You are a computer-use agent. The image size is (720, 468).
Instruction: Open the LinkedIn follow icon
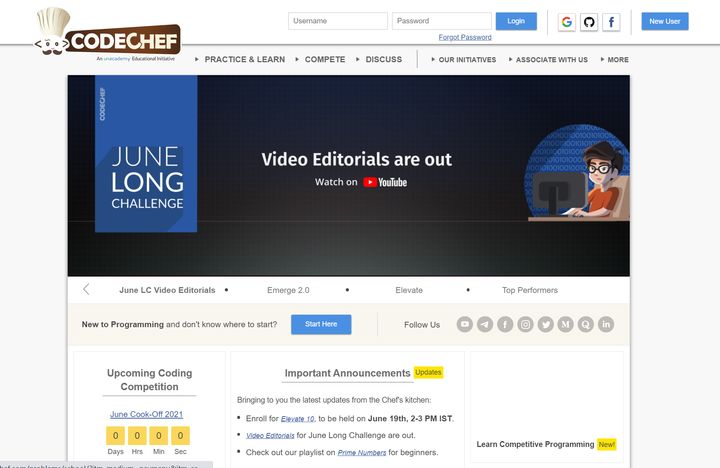[x=606, y=324]
